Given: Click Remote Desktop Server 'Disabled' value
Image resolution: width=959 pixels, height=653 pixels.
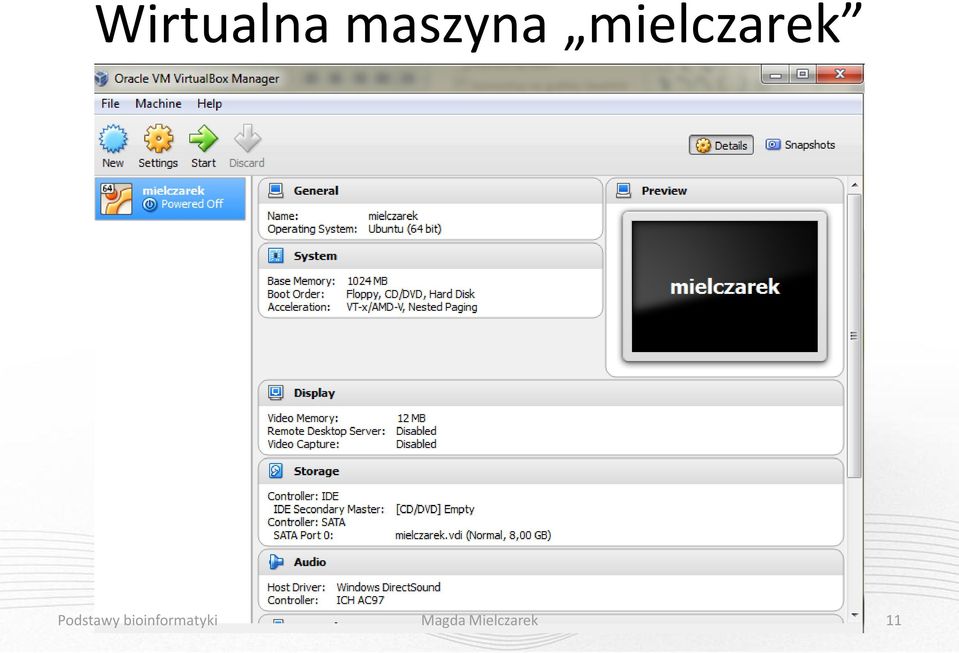Looking at the screenshot, I should pyautogui.click(x=416, y=431).
